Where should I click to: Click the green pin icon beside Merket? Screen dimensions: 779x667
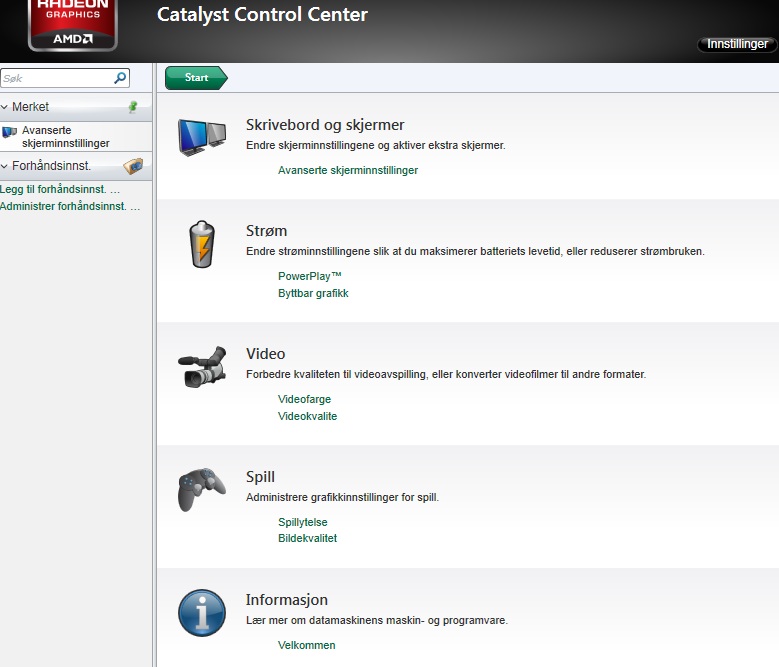[133, 107]
